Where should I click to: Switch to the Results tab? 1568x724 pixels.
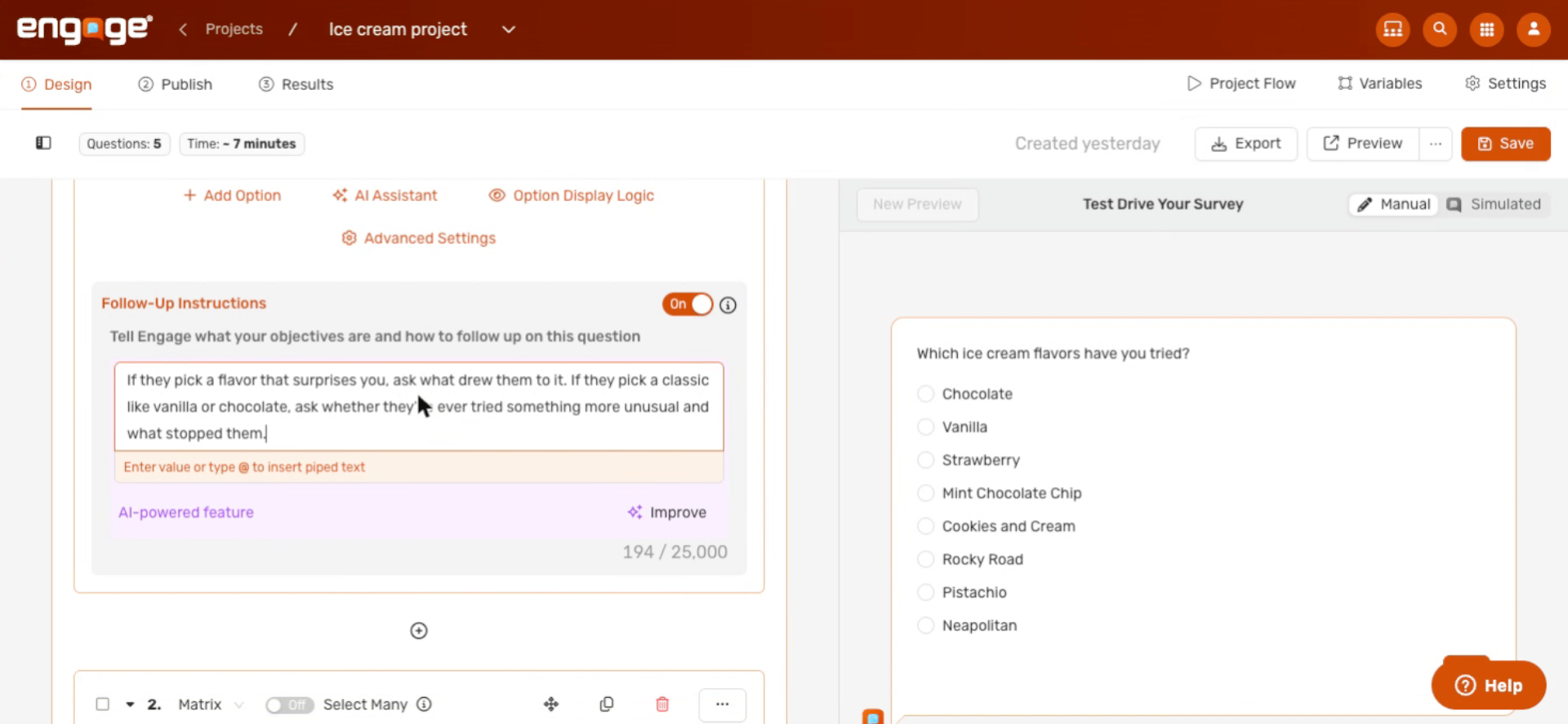pyautogui.click(x=296, y=84)
